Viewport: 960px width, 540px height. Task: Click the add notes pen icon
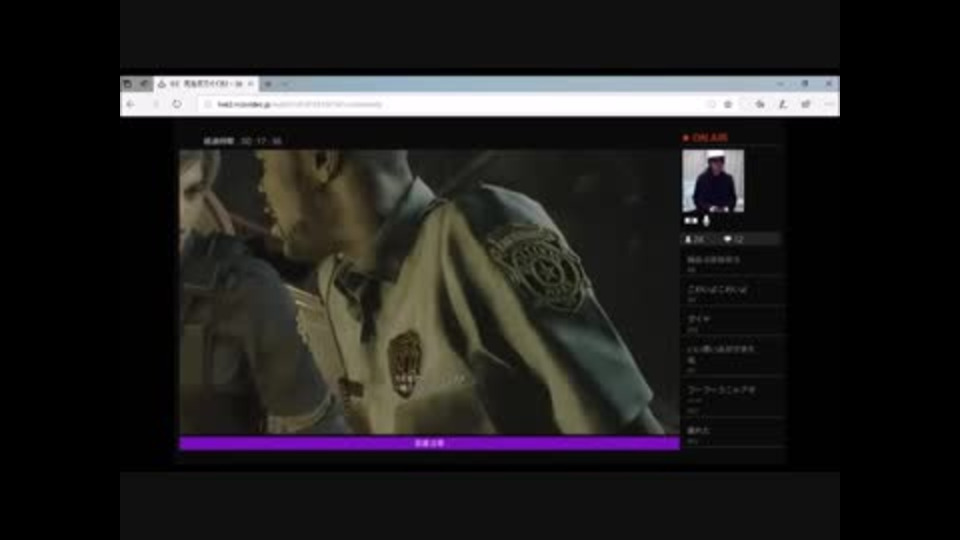(782, 105)
